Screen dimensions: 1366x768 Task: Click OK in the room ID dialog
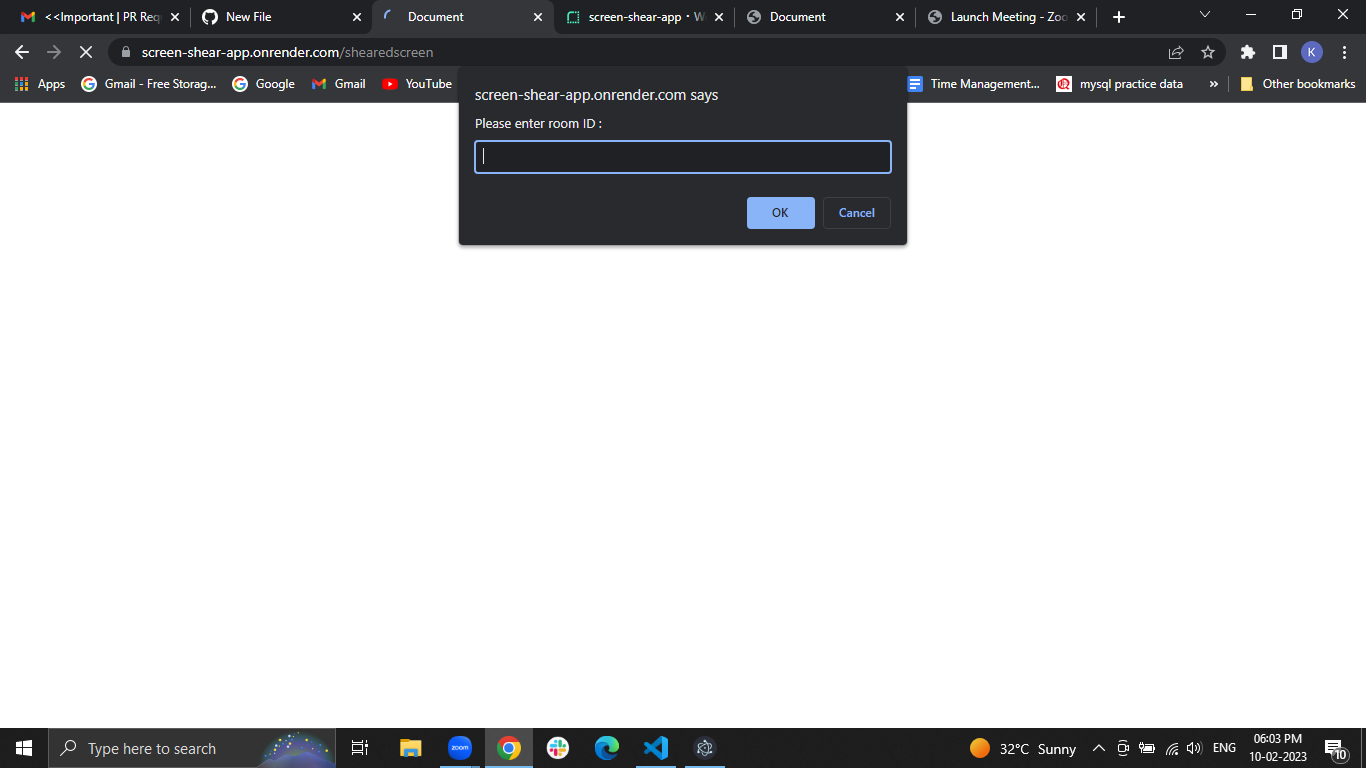tap(780, 213)
